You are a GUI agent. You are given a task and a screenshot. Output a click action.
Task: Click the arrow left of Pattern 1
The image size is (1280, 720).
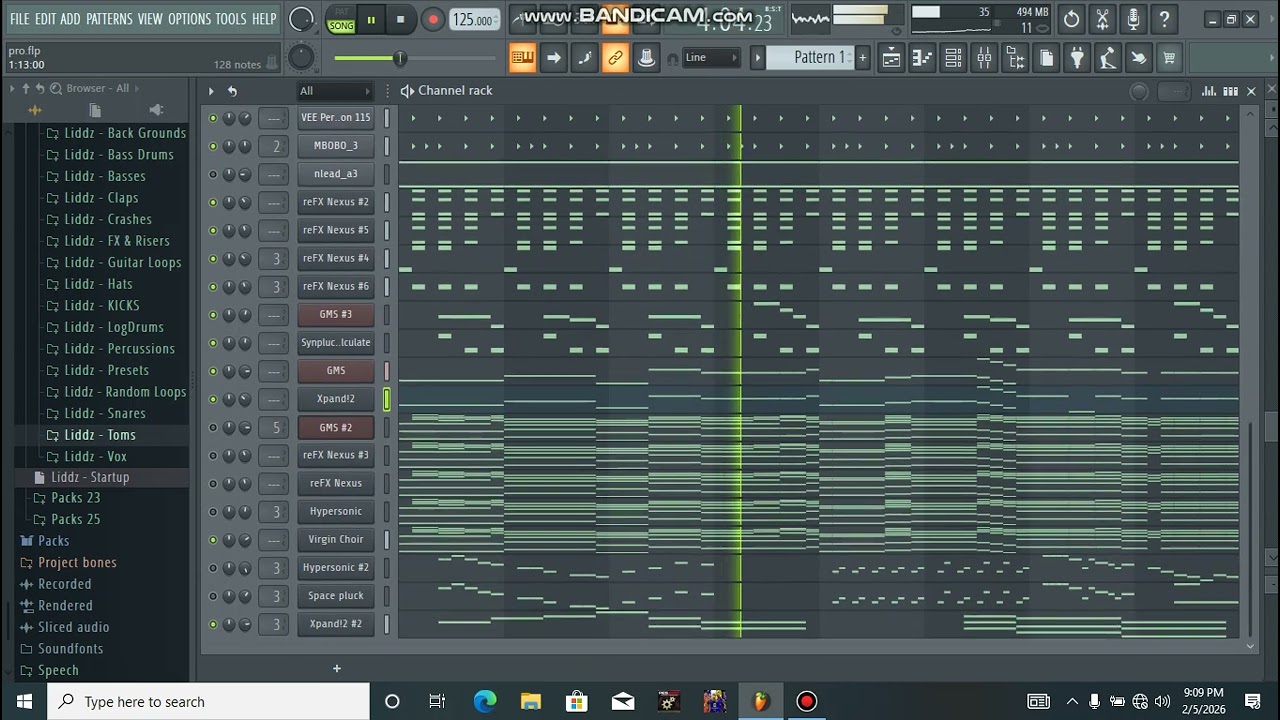(x=758, y=58)
